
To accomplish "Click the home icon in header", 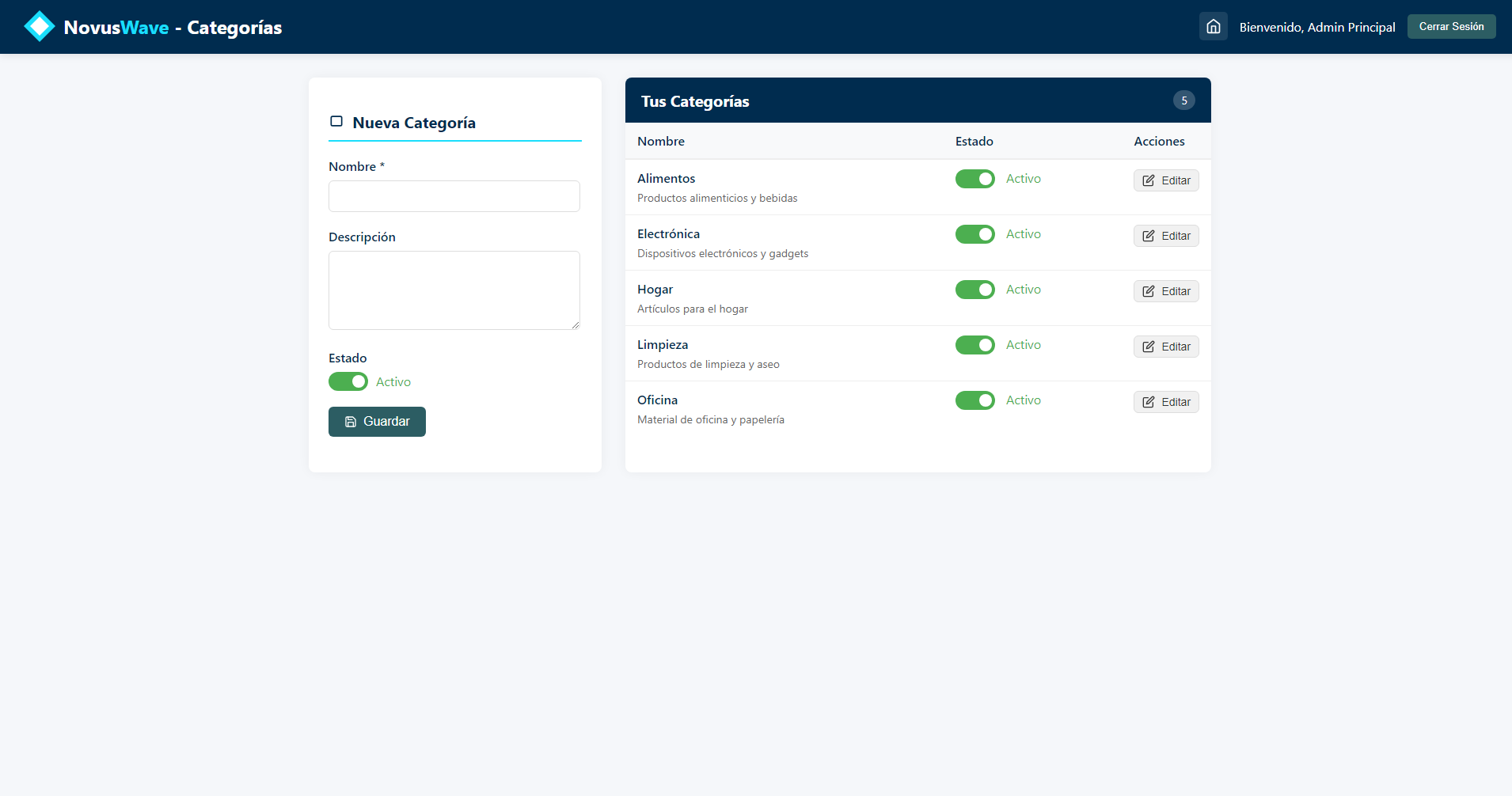I will (x=1213, y=27).
